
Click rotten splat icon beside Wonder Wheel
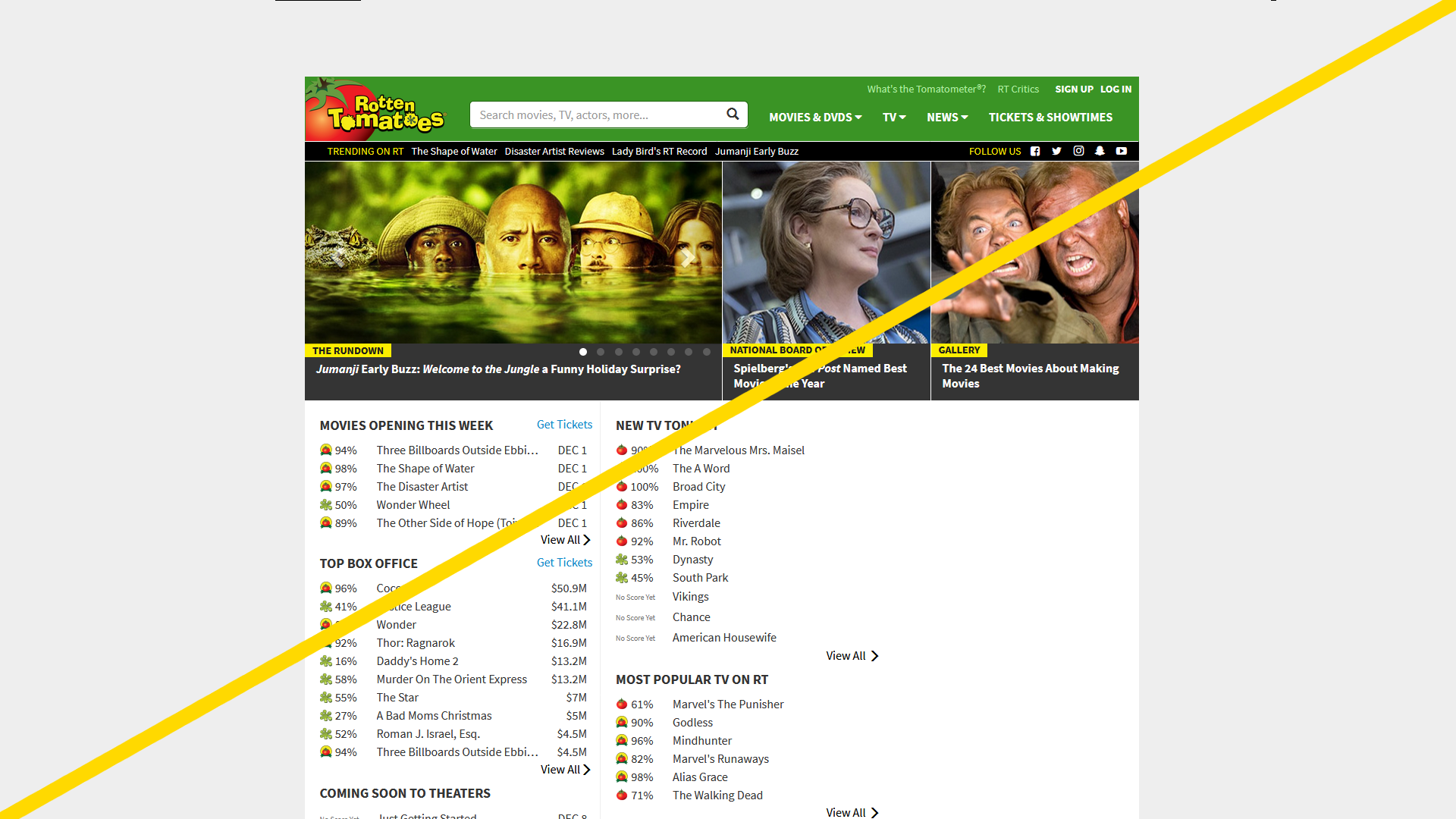326,505
